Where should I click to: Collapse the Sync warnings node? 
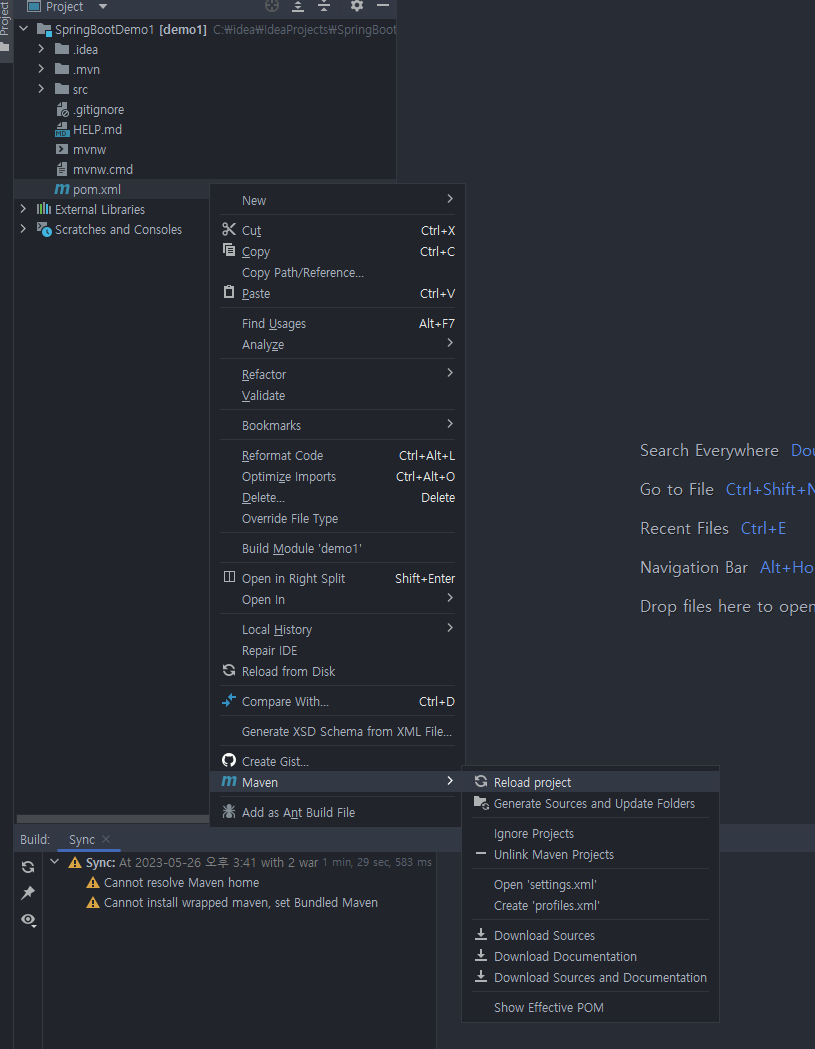coord(55,862)
